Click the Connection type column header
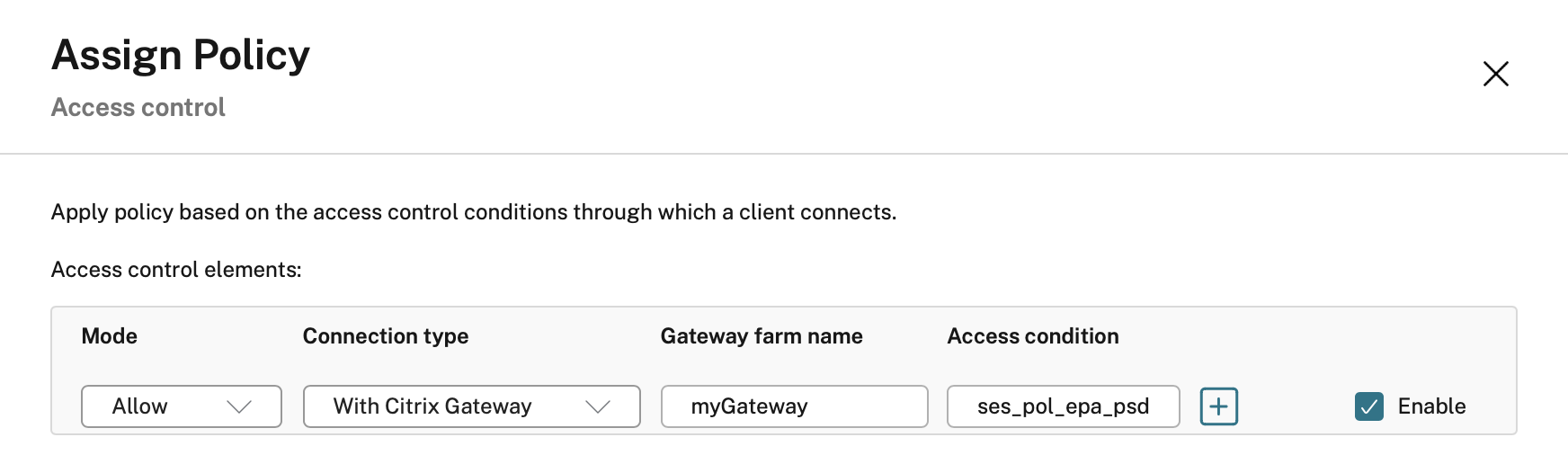Image resolution: width=1568 pixels, height=464 pixels. point(386,336)
